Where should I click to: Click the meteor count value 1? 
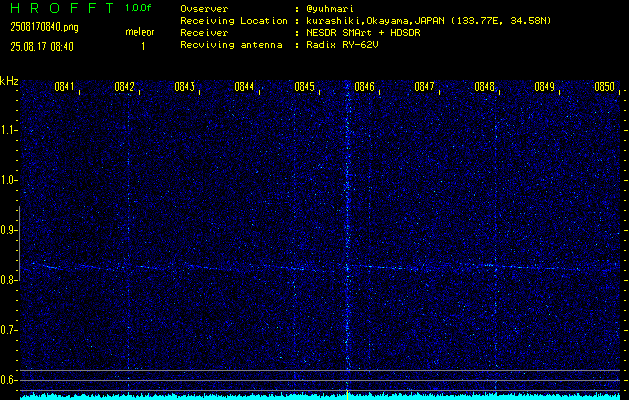(143, 47)
